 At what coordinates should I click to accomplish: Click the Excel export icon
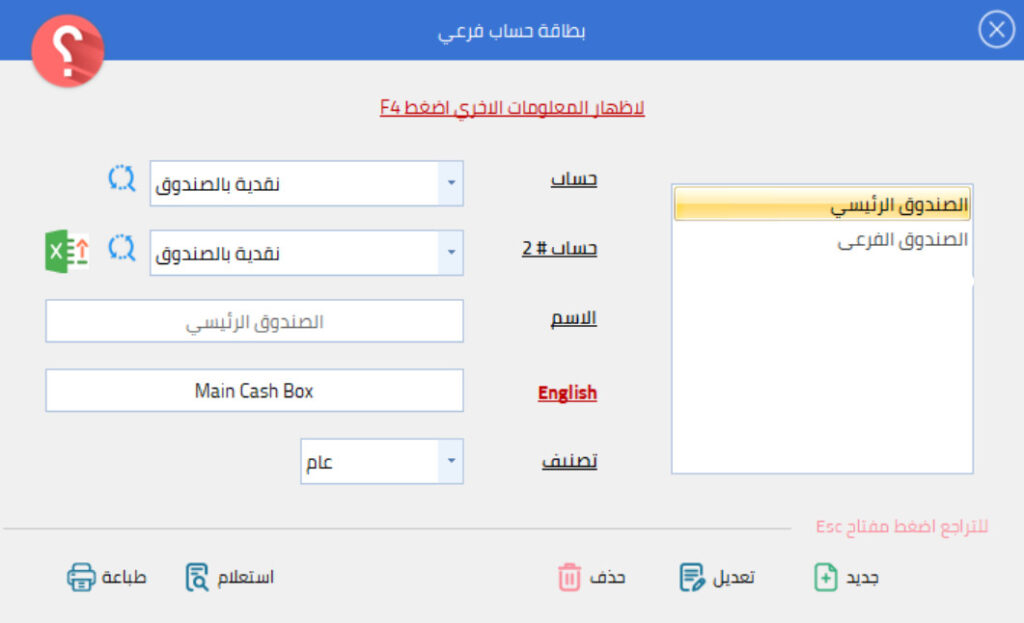pos(67,251)
